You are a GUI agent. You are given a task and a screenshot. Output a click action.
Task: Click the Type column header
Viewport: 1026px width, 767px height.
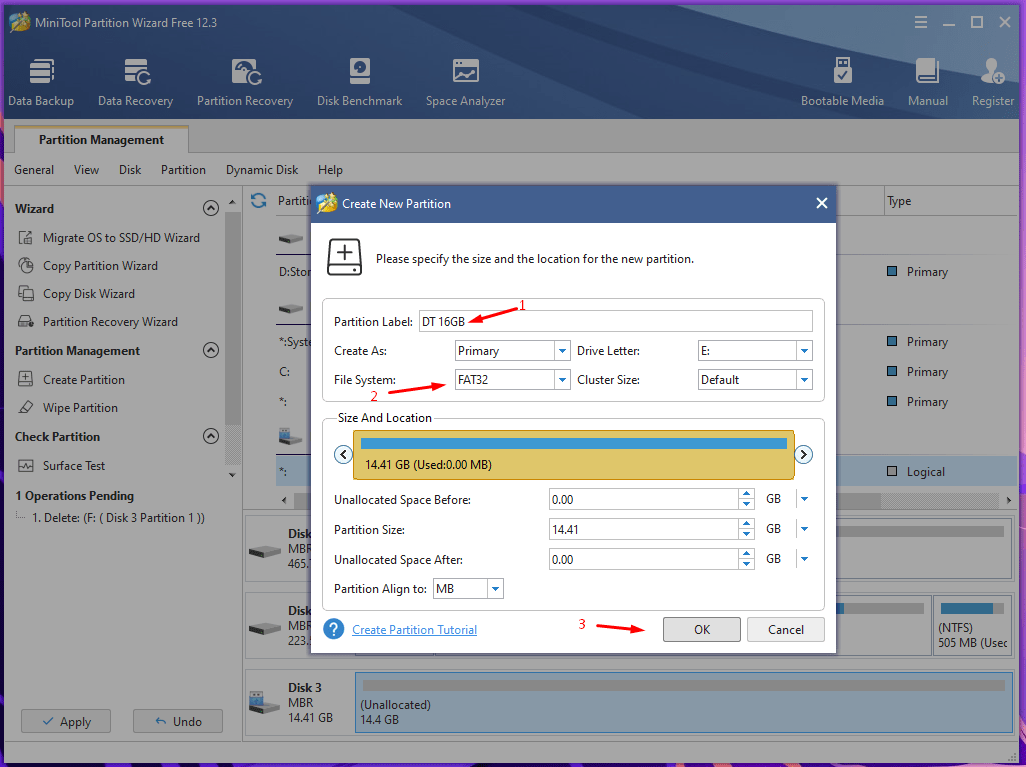[x=899, y=201]
